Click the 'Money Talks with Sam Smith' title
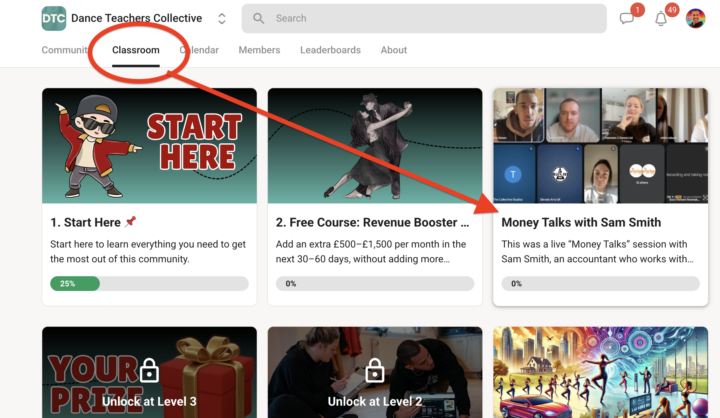Screen dimensions: 720x418 pos(581,222)
